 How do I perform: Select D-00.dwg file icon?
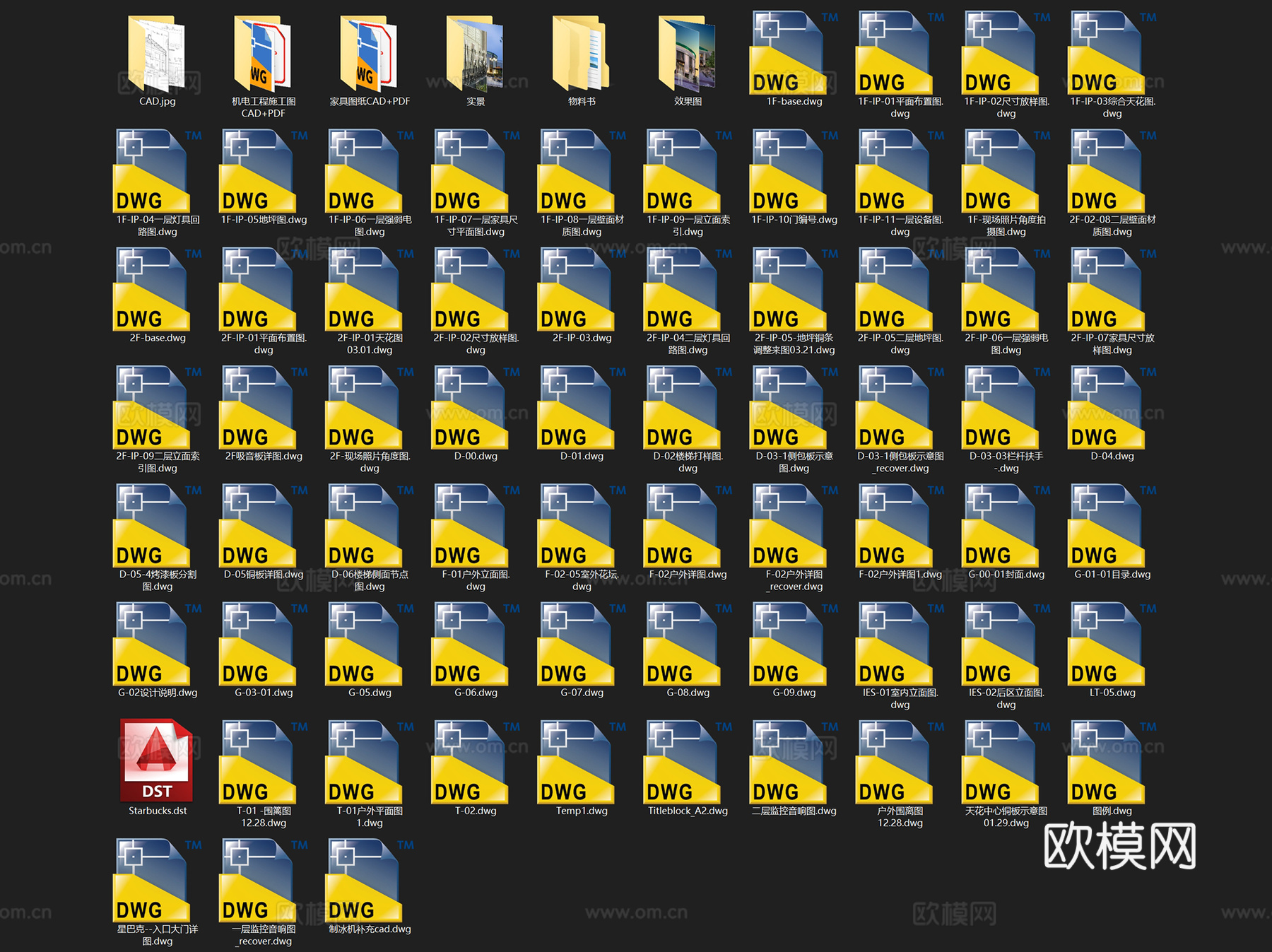point(469,407)
